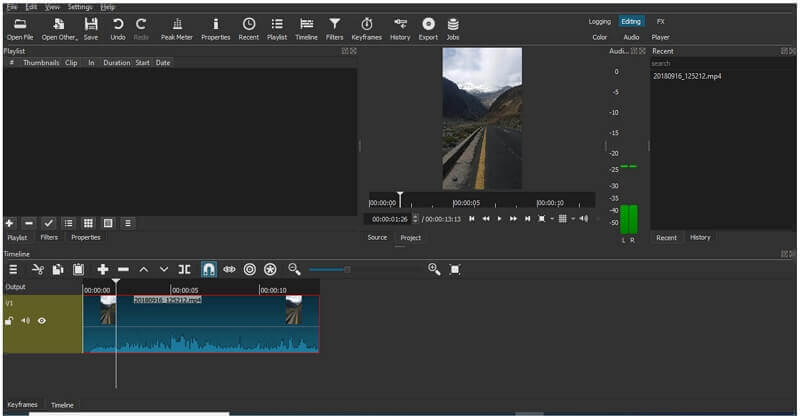The height and width of the screenshot is (419, 800).
Task: Toggle the Playlist panel from the toolbar
Action: pos(277,29)
